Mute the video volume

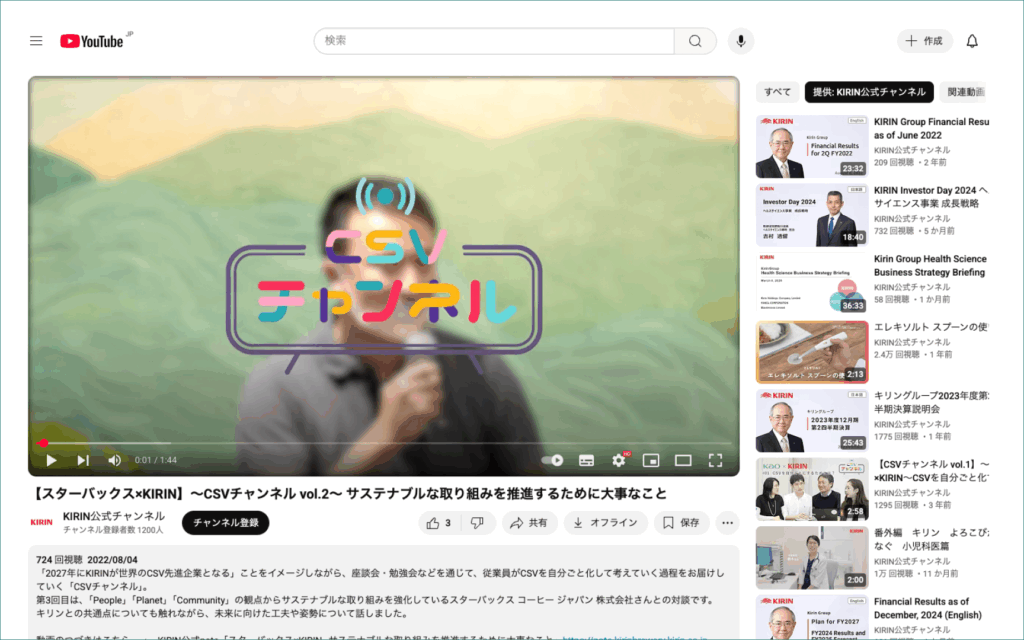114,460
